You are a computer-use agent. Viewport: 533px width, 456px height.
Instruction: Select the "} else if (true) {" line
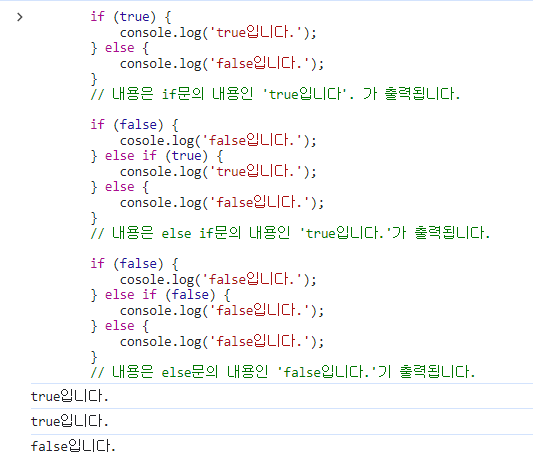(157, 156)
